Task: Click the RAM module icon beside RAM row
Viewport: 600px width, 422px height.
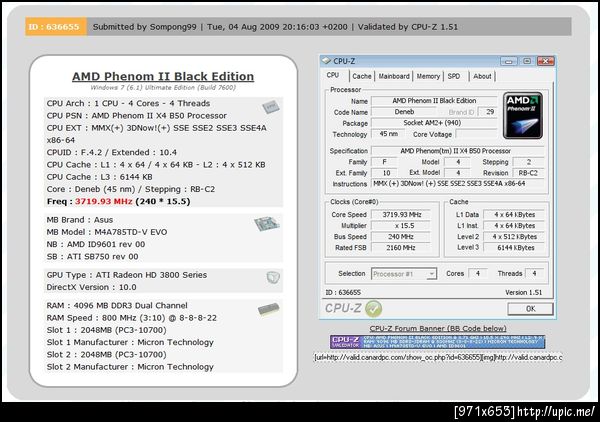Action: coord(269,309)
